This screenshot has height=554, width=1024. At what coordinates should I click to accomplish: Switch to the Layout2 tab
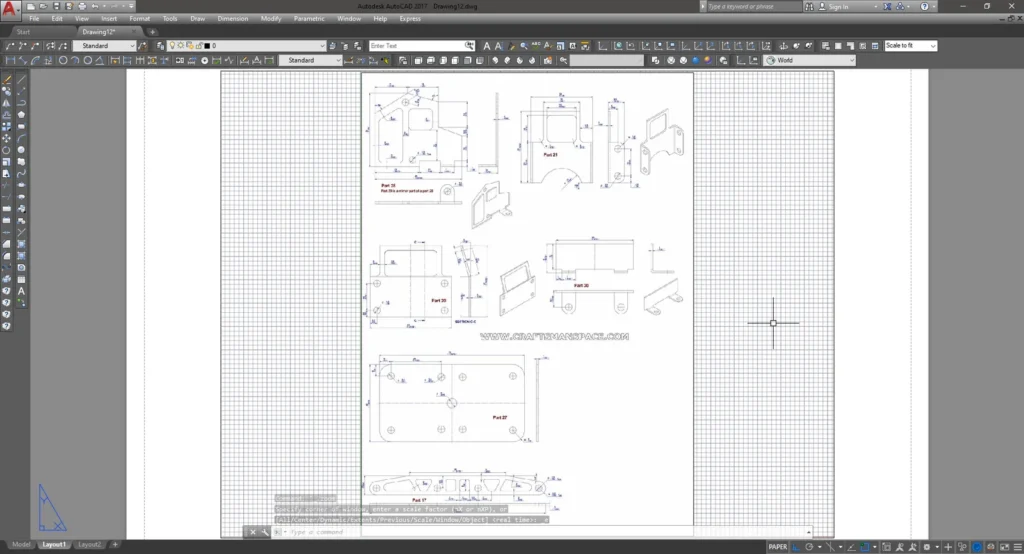(x=90, y=545)
